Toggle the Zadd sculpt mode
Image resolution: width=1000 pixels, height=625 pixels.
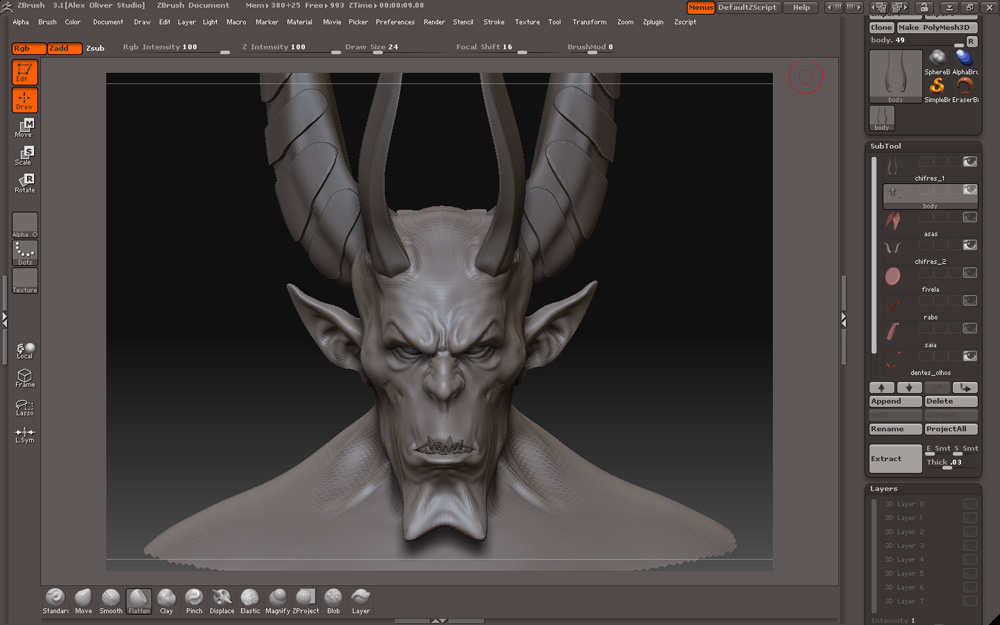tap(65, 48)
